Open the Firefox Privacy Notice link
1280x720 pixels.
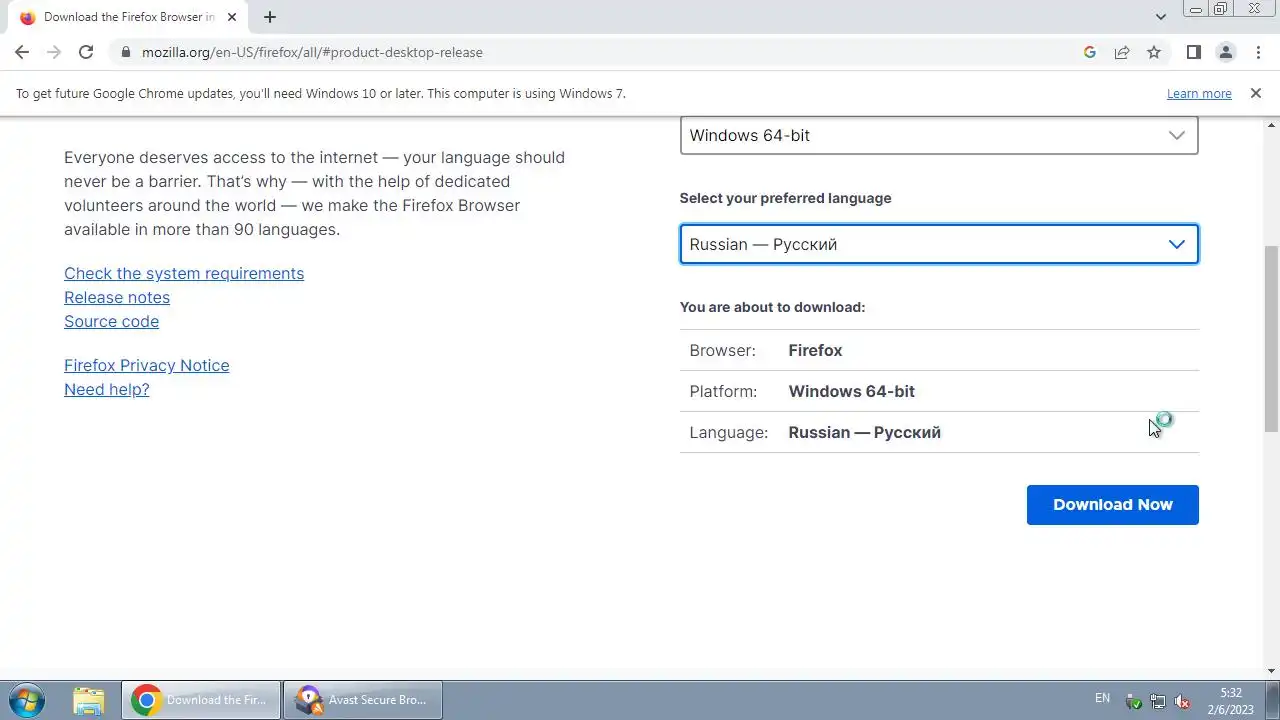pyautogui.click(x=147, y=365)
